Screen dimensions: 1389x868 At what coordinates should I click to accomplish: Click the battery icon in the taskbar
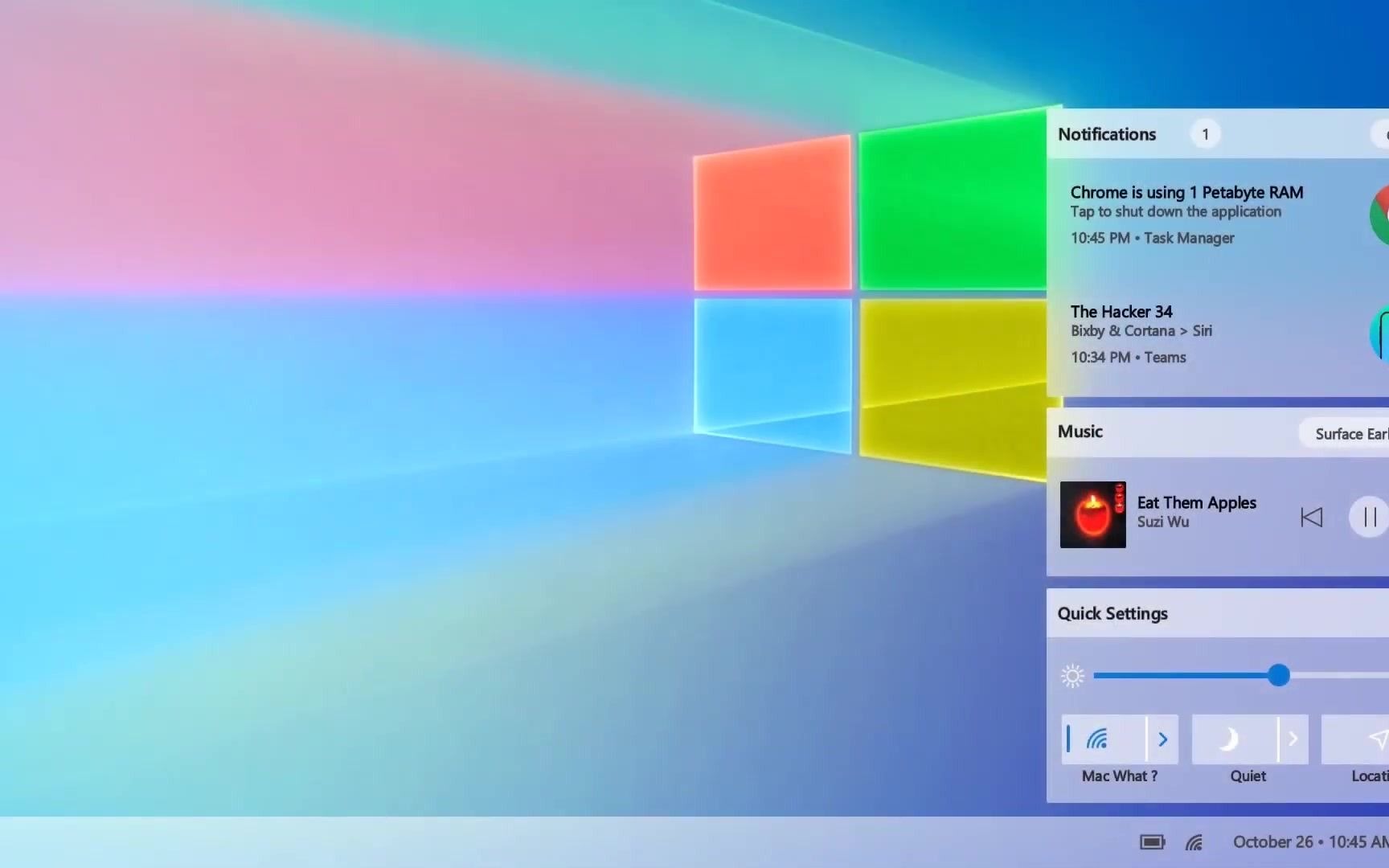(x=1152, y=841)
